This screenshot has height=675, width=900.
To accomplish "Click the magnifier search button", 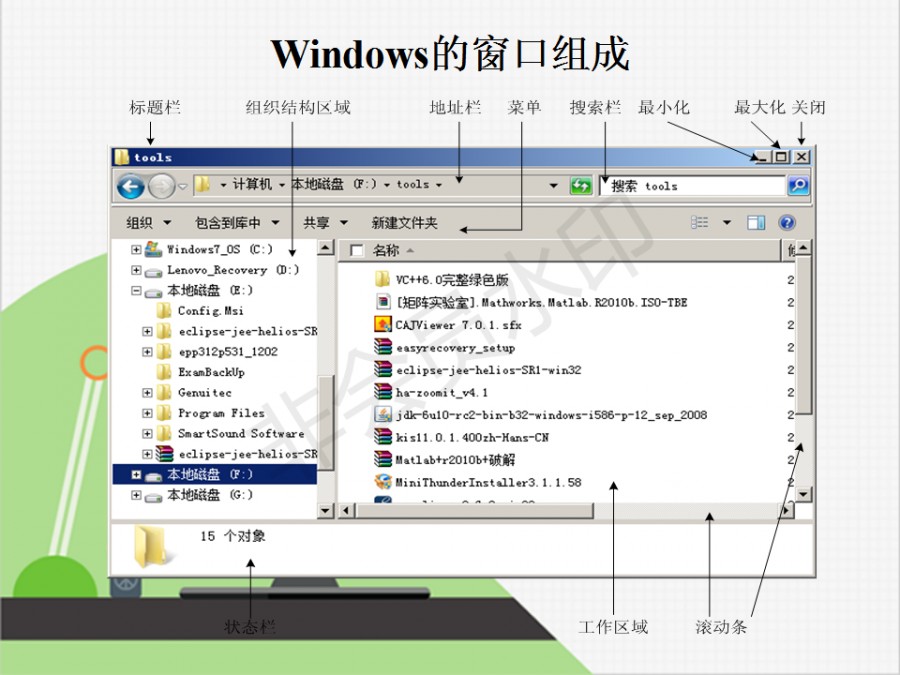I will 798,186.
